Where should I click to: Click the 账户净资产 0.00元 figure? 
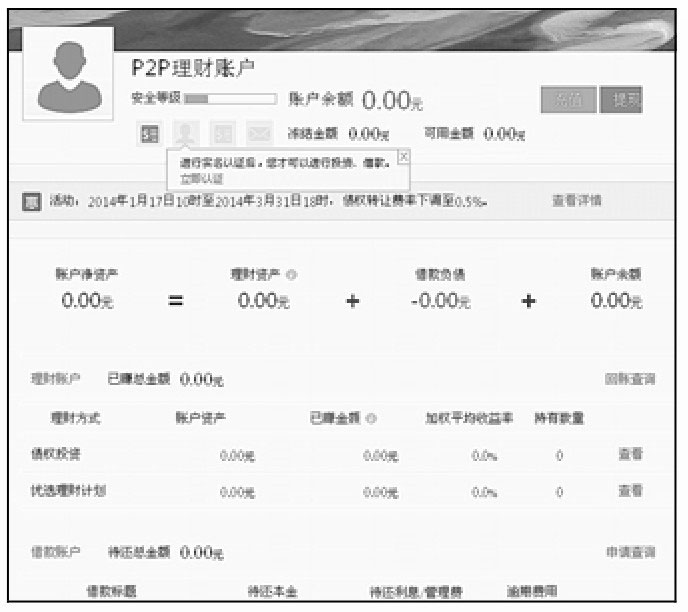(x=87, y=301)
